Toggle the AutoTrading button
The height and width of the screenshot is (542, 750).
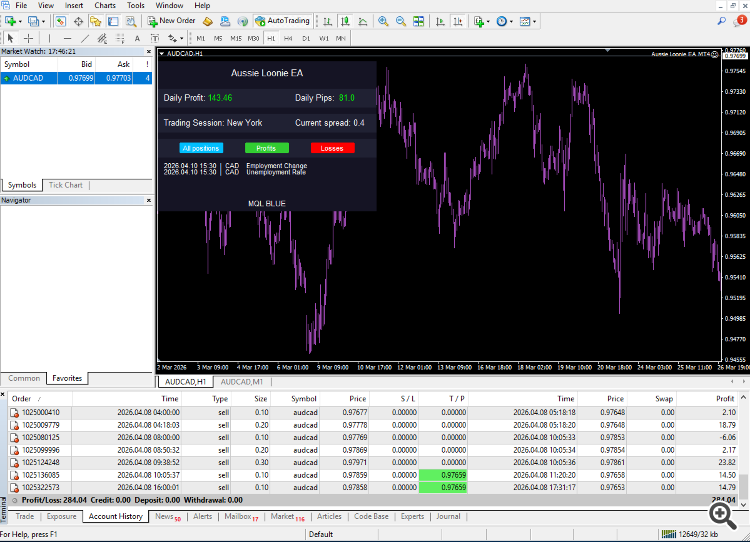283,21
